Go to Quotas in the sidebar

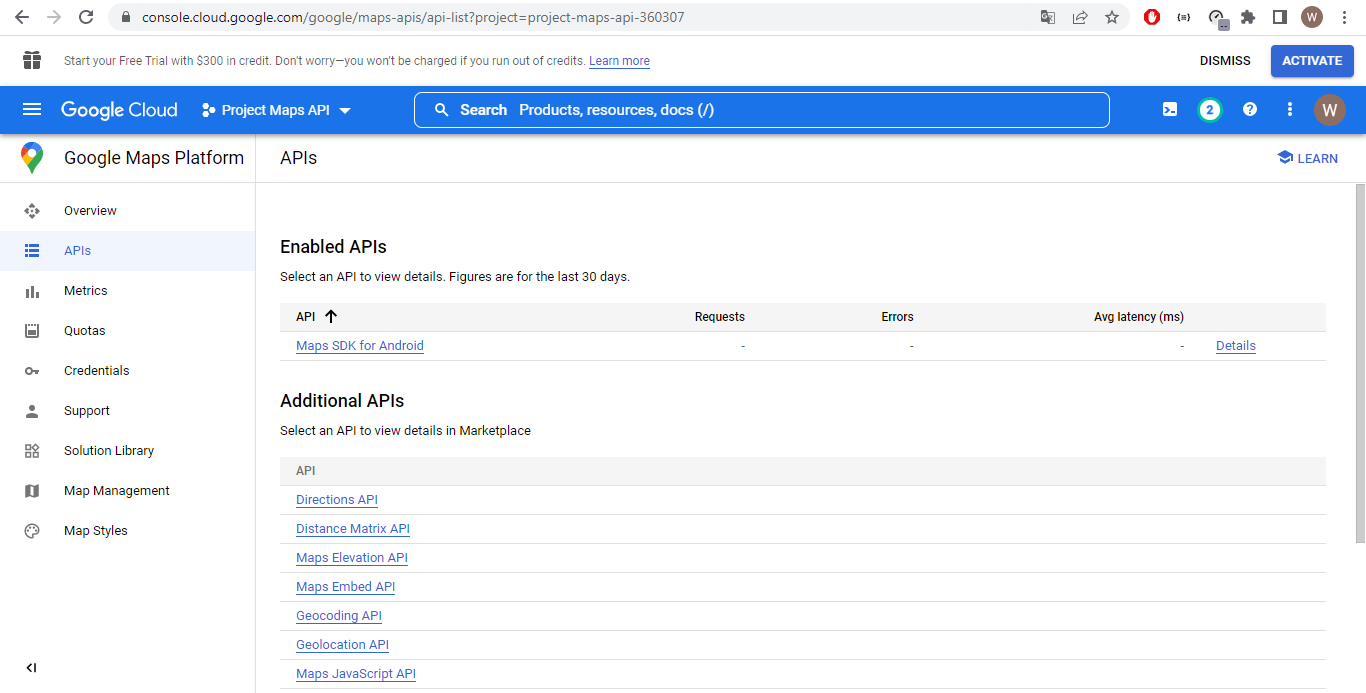(x=128, y=331)
